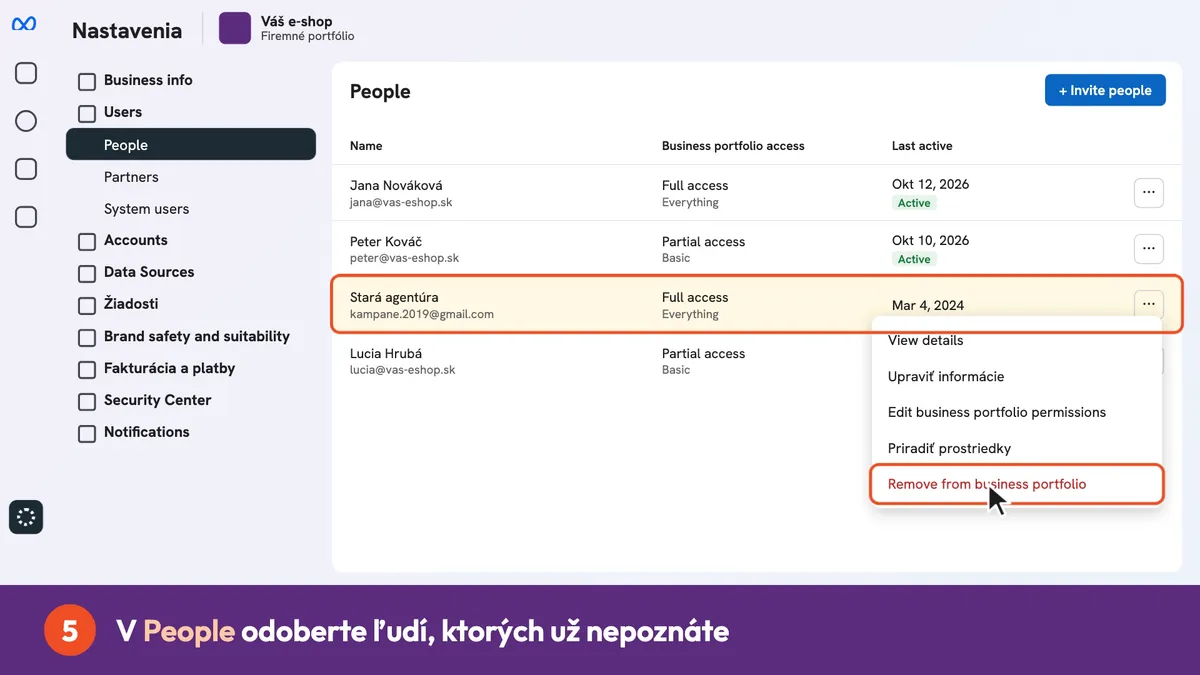Select People in the sidebar
This screenshot has height=675, width=1200.
click(x=191, y=145)
